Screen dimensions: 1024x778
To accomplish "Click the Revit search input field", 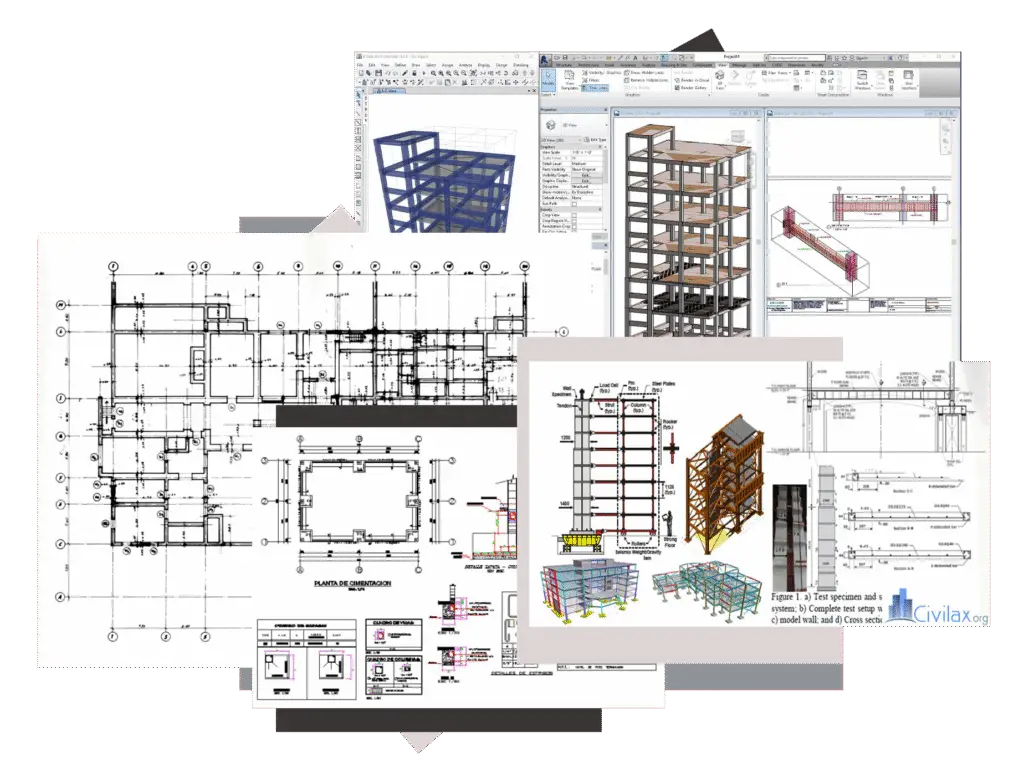I will pos(796,58).
